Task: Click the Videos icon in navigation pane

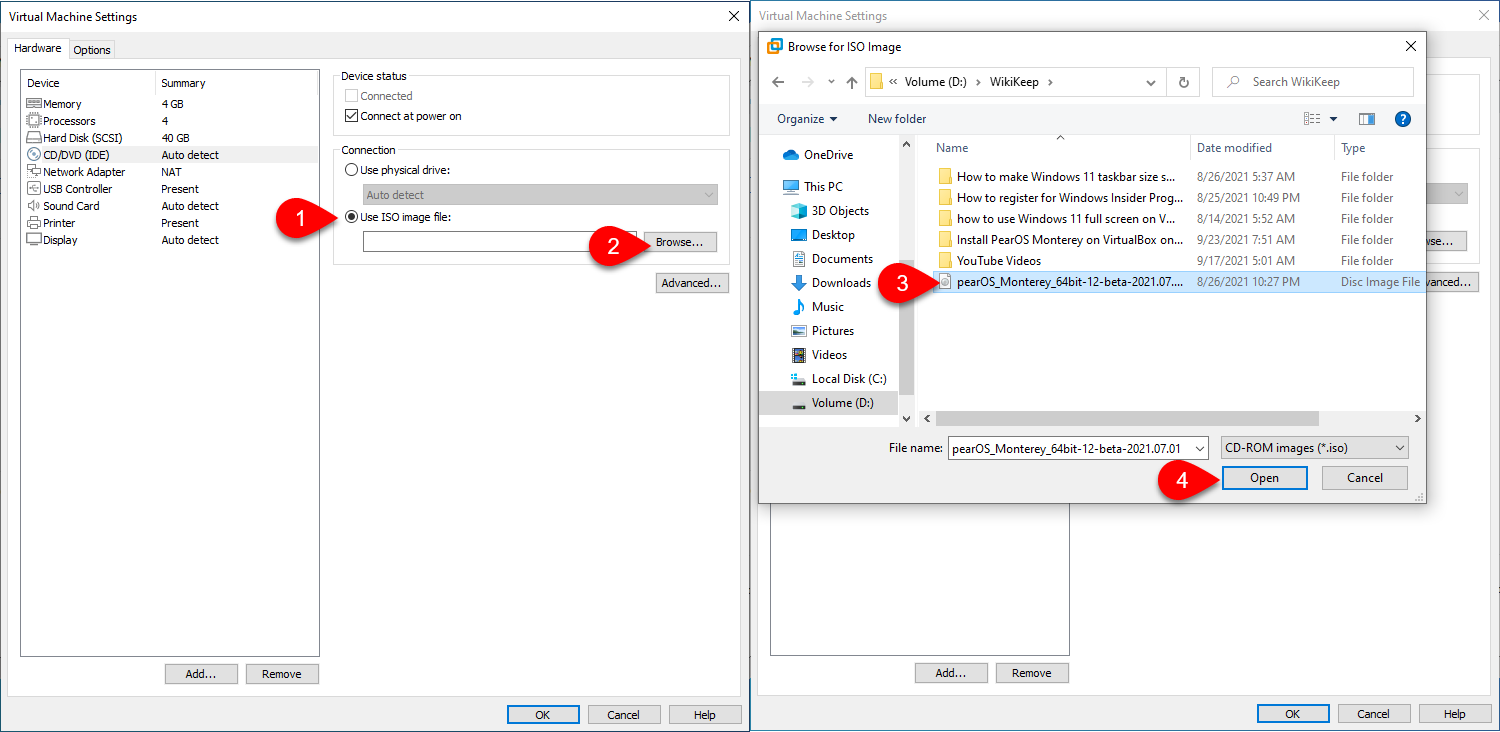Action: 799,355
